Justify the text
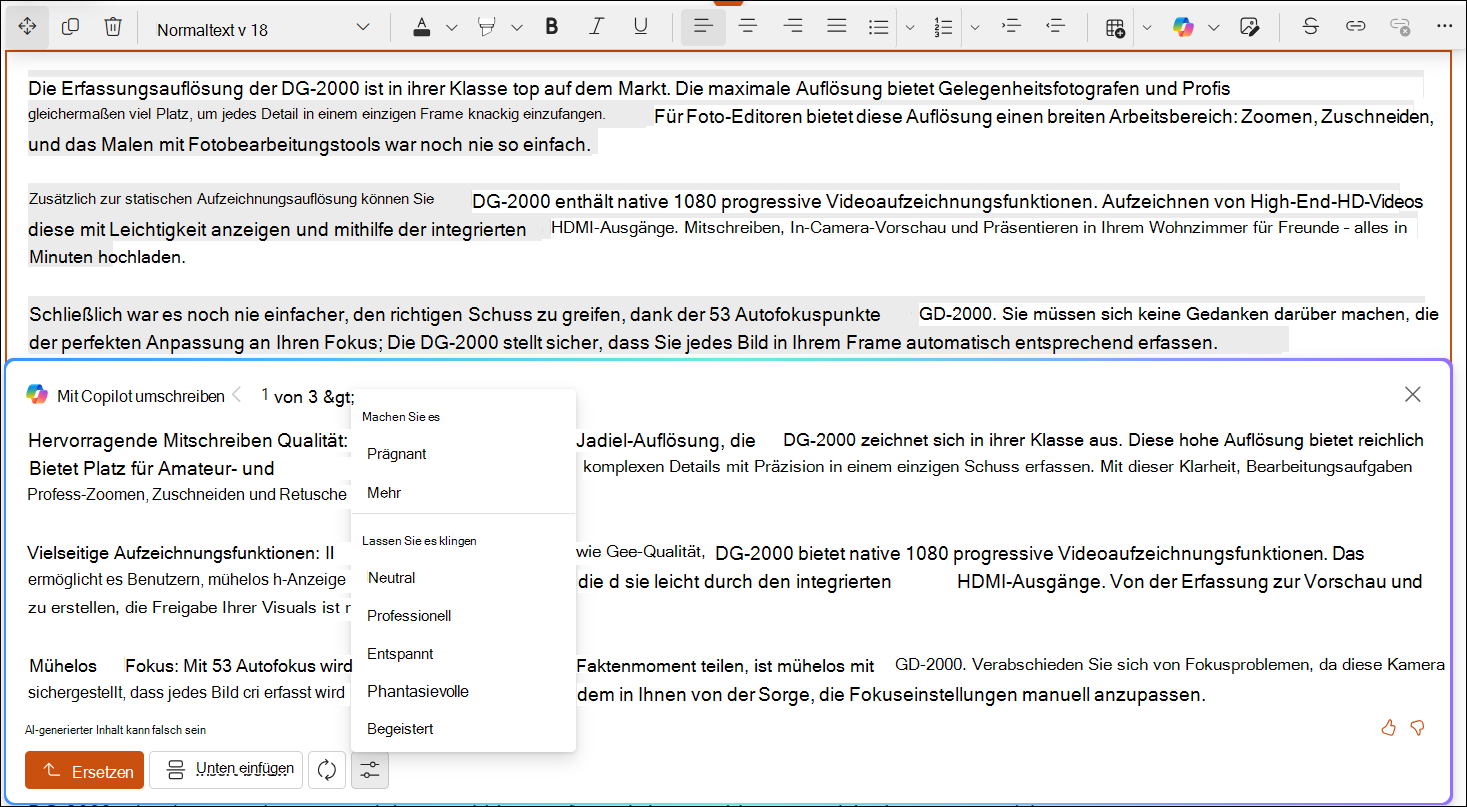Image resolution: width=1467 pixels, height=807 pixels. [837, 27]
